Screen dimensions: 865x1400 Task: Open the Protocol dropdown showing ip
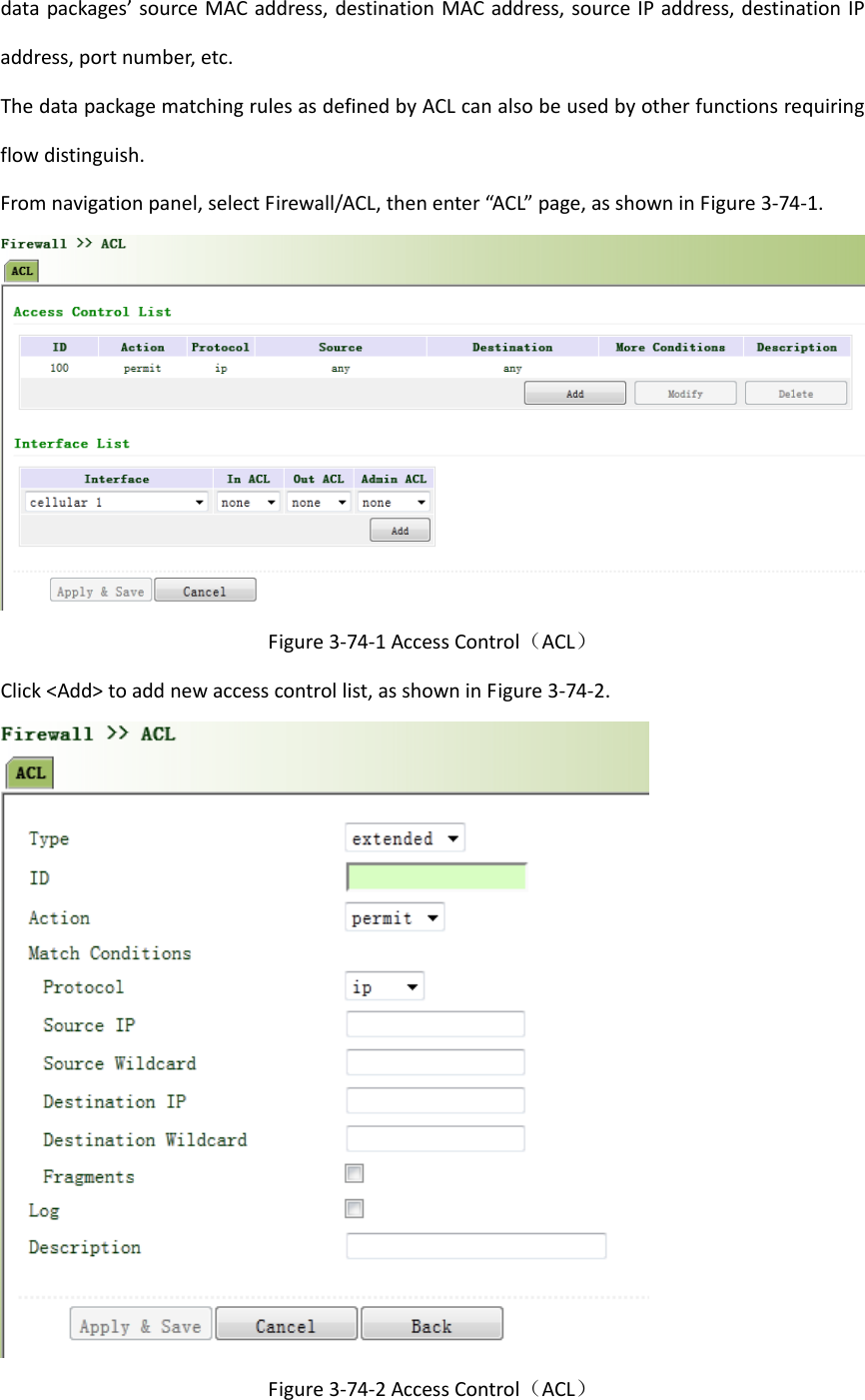384,985
